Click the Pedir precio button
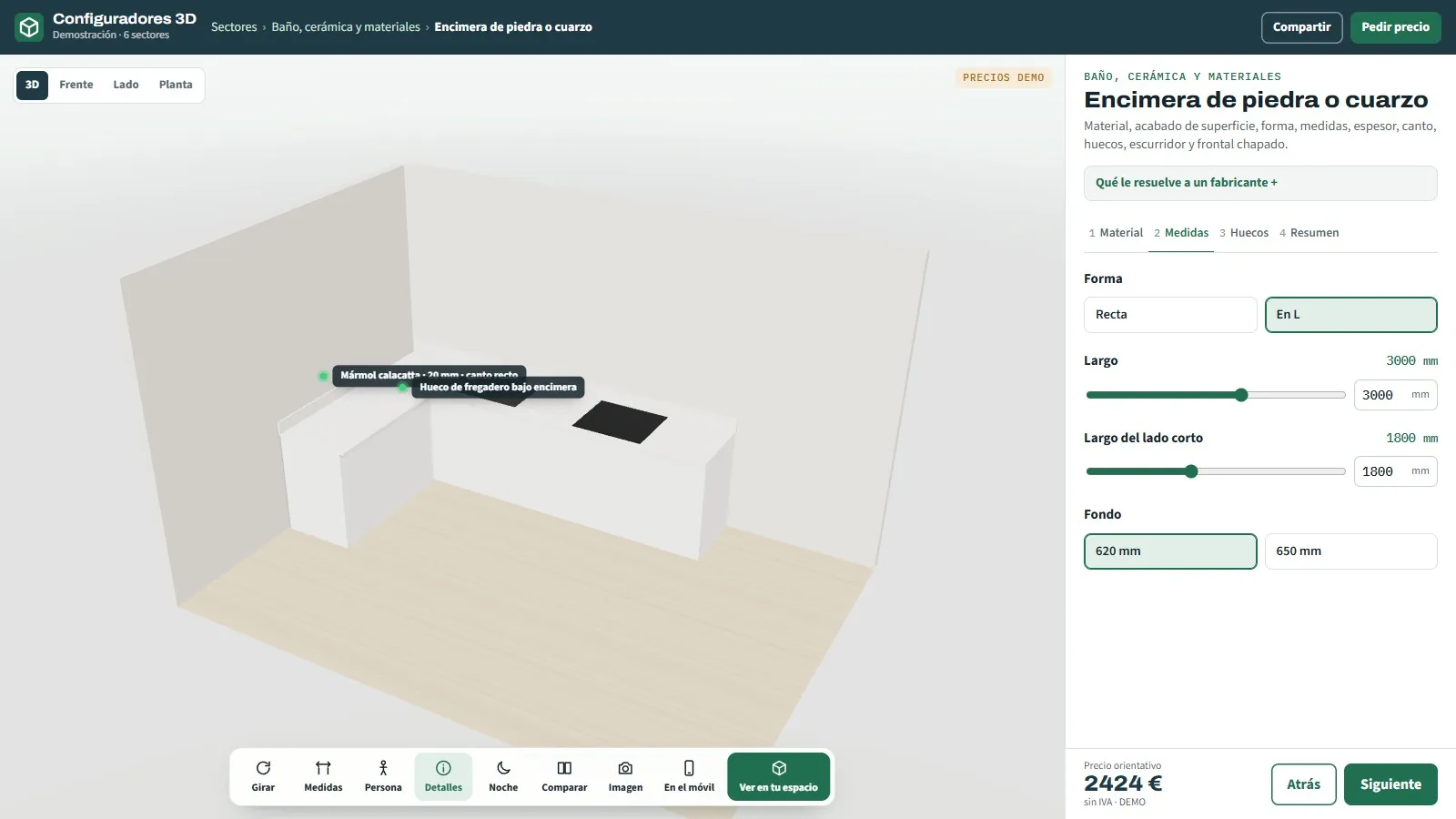This screenshot has width=1456, height=819. point(1395,27)
